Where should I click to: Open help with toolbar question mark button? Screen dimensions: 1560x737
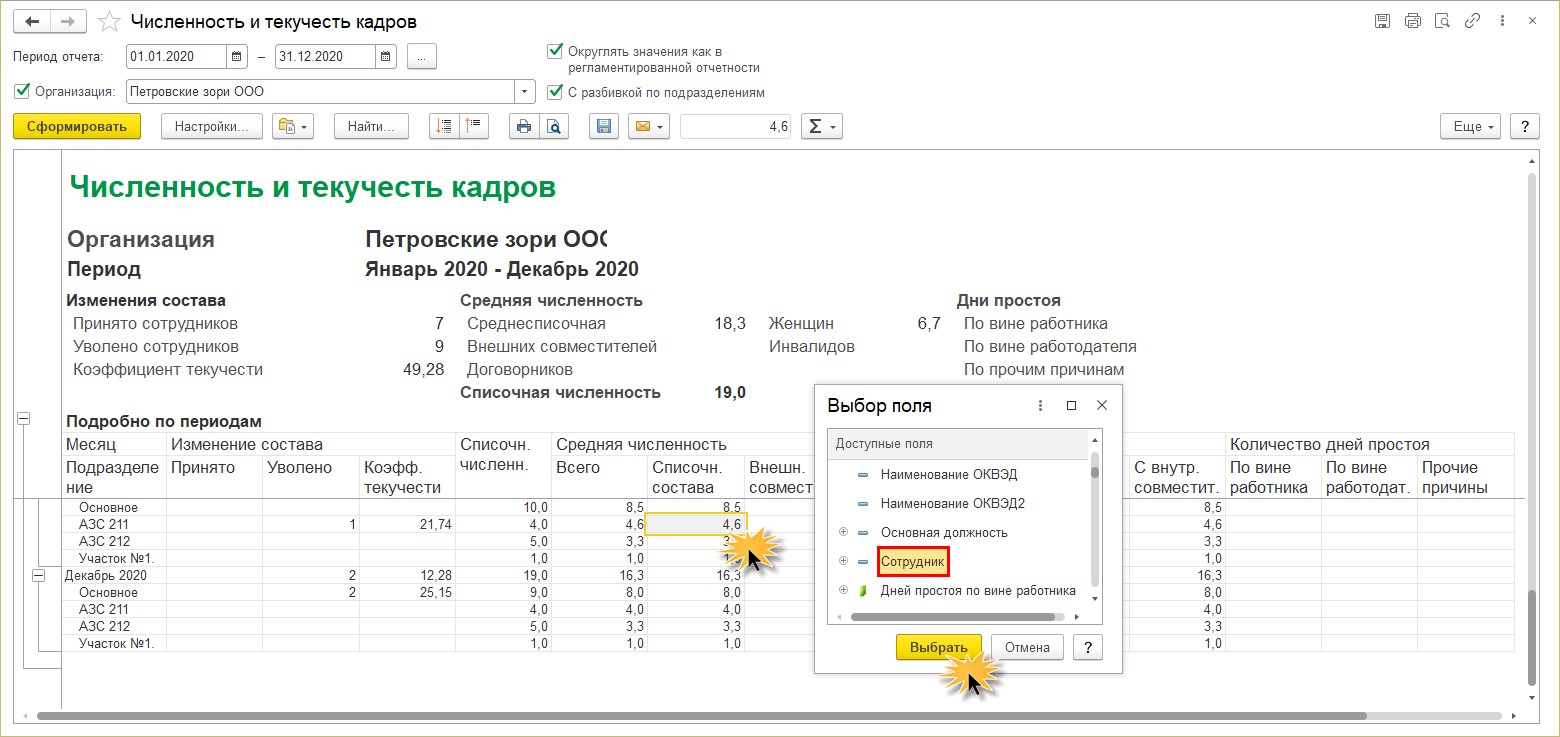click(1524, 127)
